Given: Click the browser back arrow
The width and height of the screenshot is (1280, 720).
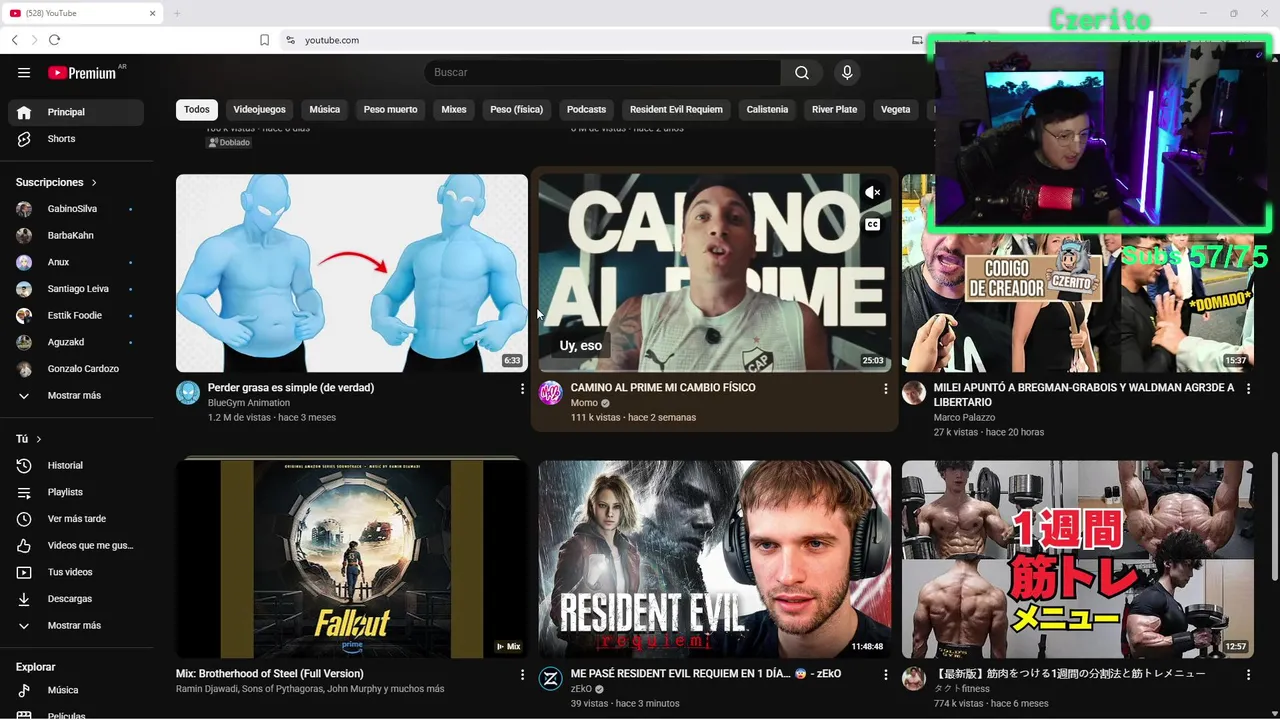Looking at the screenshot, I should (14, 40).
